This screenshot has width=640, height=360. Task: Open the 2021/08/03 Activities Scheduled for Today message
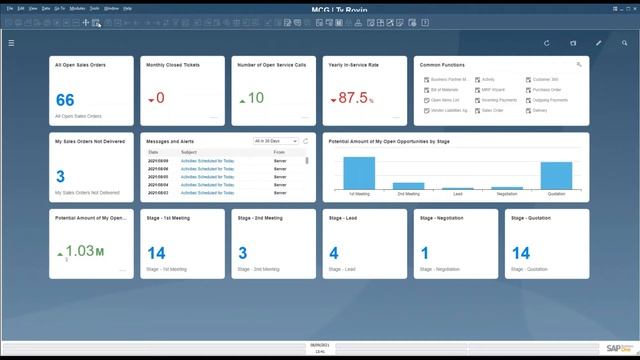(207, 193)
